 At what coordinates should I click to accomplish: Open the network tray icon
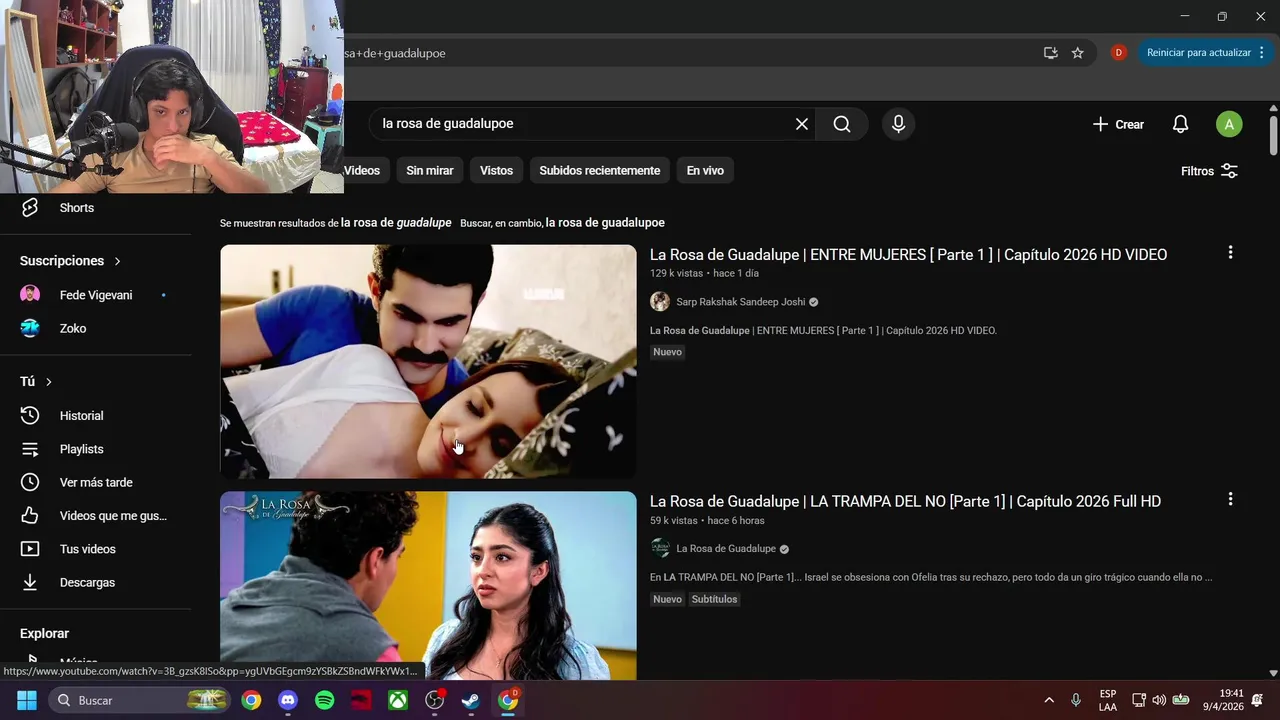point(1138,700)
